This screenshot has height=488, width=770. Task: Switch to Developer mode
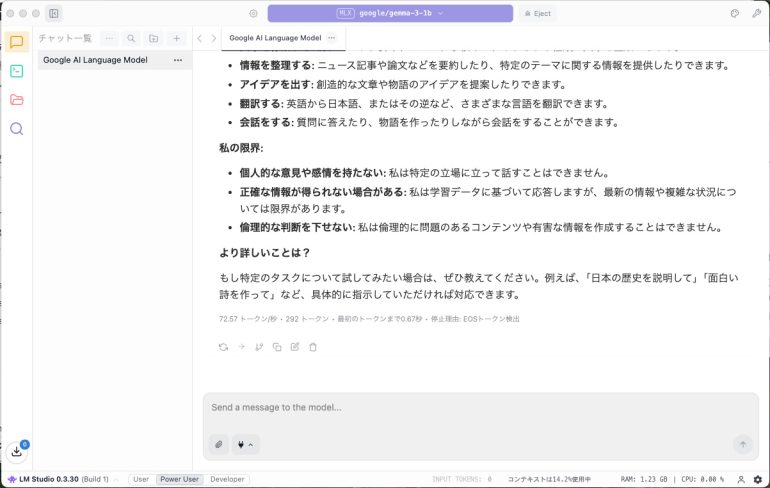pyautogui.click(x=227, y=480)
